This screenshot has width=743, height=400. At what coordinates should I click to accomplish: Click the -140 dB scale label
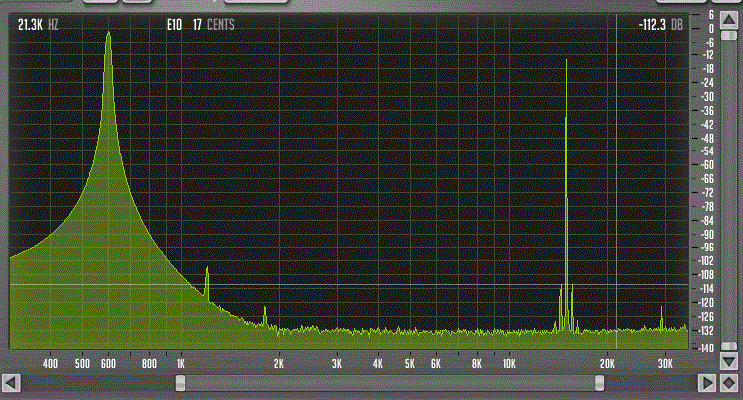point(706,348)
